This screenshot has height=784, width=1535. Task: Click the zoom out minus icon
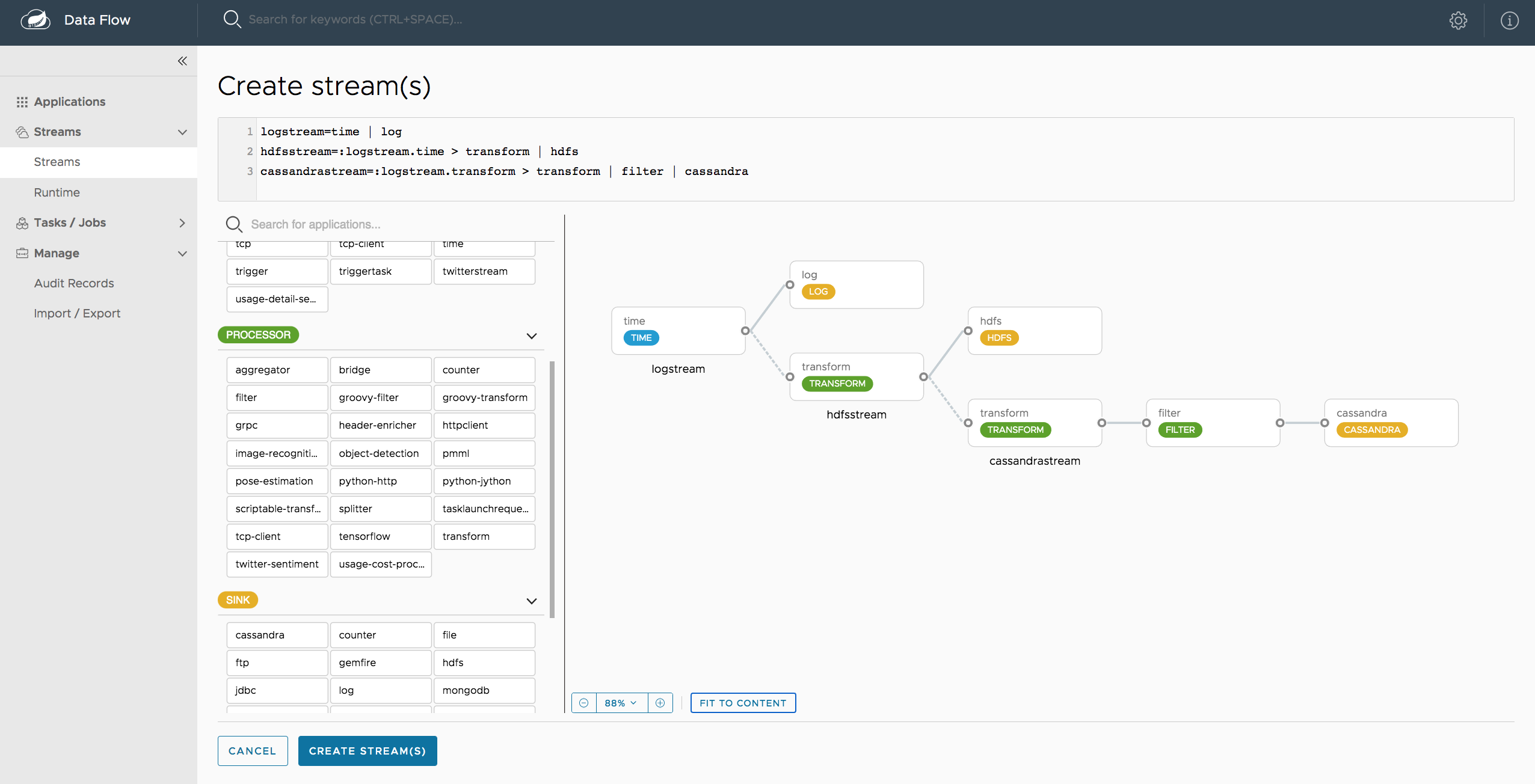[x=583, y=703]
